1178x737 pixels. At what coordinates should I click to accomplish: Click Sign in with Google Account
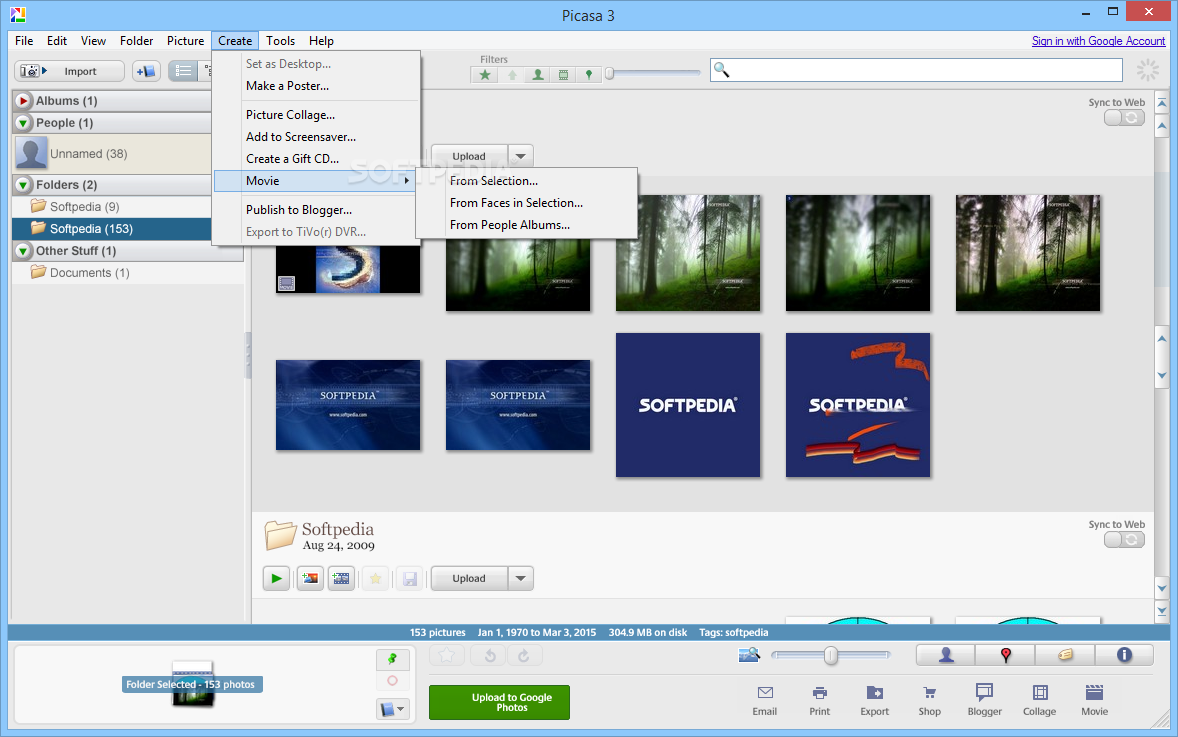1098,41
